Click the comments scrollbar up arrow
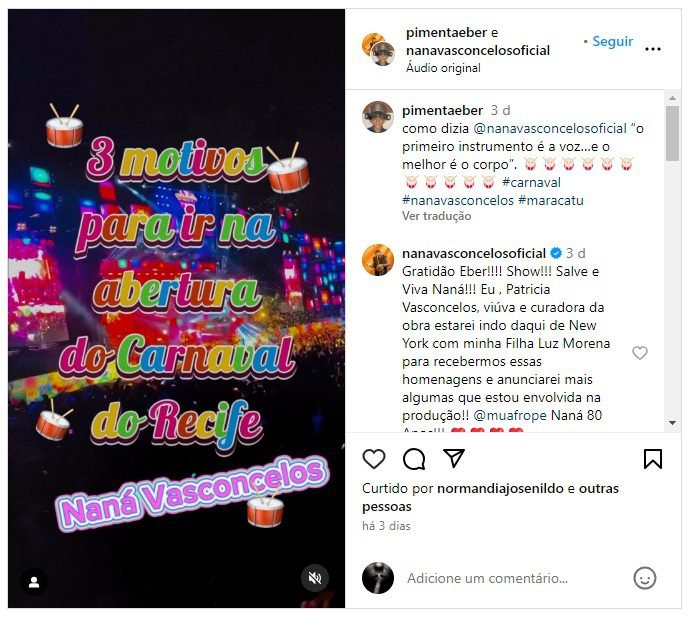692x618 pixels. pyautogui.click(x=673, y=98)
